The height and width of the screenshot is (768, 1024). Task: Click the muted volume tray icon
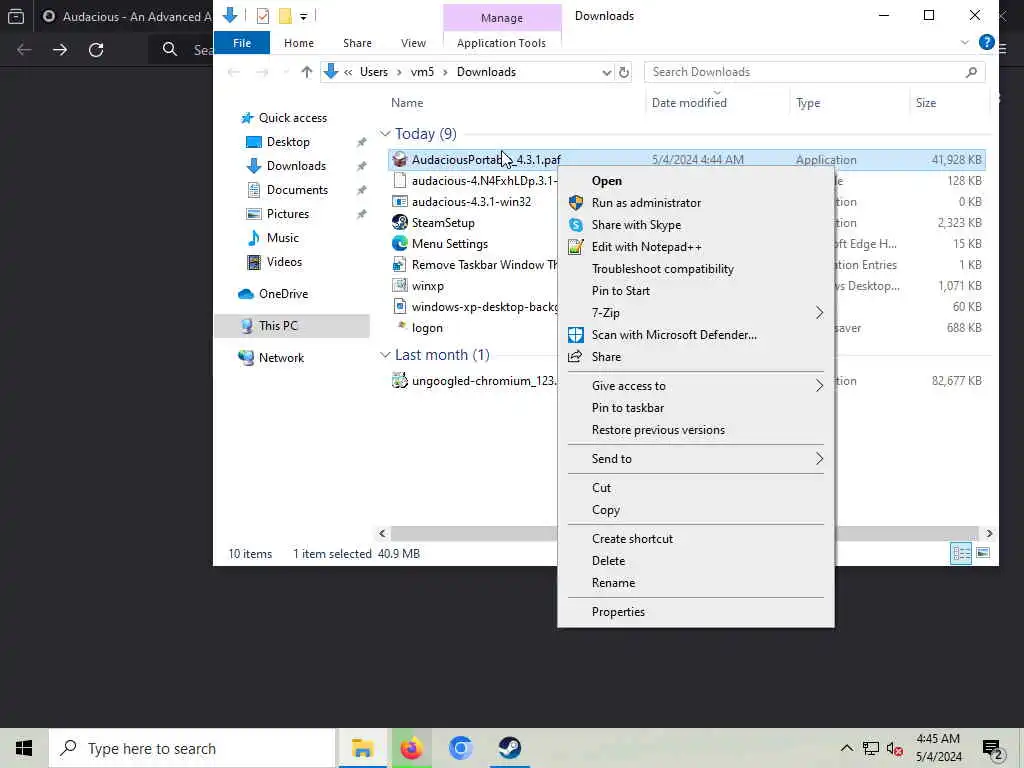[895, 748]
